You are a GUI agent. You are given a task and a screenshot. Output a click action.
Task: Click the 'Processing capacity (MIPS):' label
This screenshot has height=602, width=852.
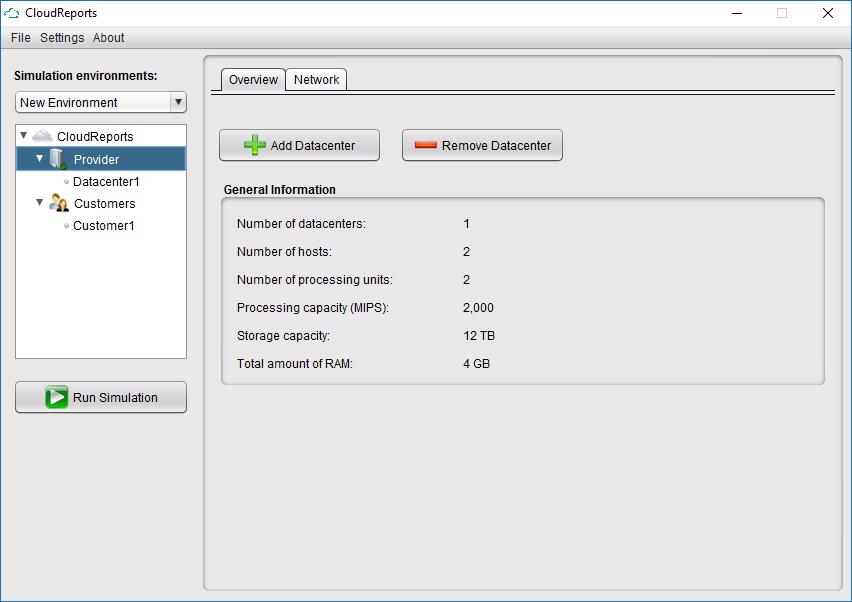tap(312, 308)
